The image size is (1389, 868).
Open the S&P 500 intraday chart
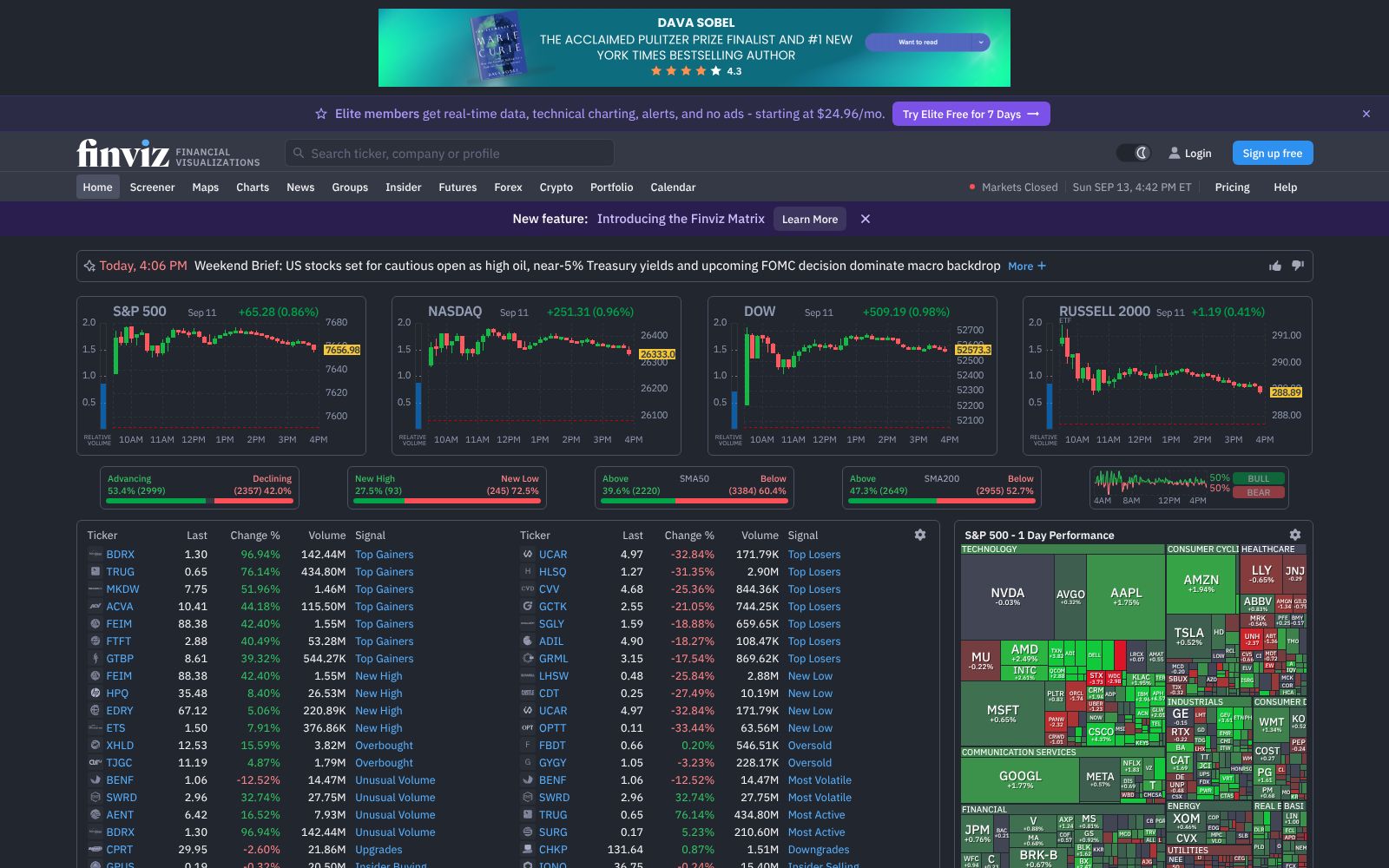[221, 376]
